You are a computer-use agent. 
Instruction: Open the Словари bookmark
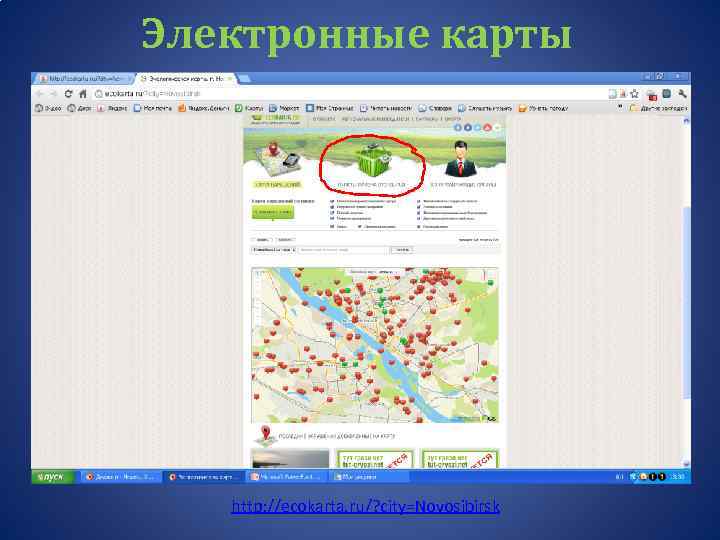click(435, 108)
